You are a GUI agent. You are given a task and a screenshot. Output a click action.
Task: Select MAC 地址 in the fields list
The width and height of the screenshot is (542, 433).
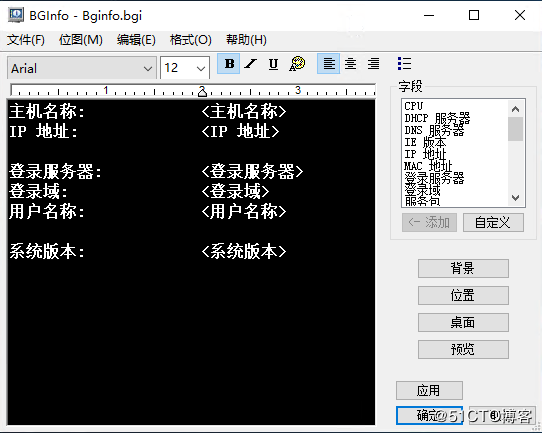428,166
